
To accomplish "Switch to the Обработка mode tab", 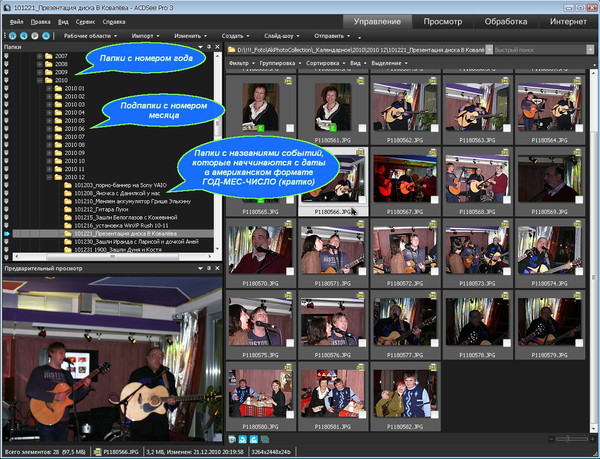I will [x=505, y=22].
